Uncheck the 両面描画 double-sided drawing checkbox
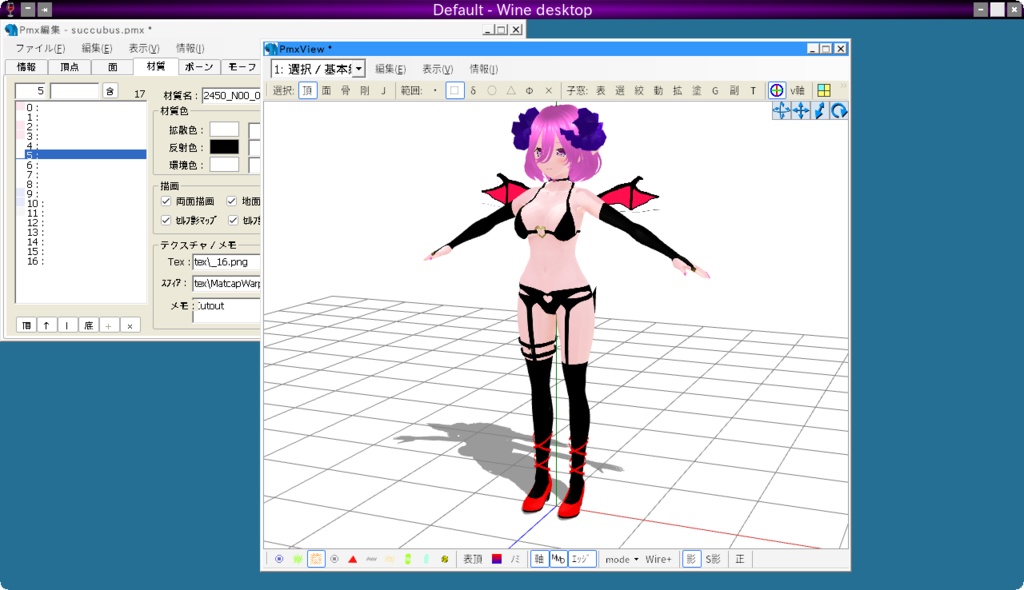Viewport: 1024px width, 590px height. point(165,201)
